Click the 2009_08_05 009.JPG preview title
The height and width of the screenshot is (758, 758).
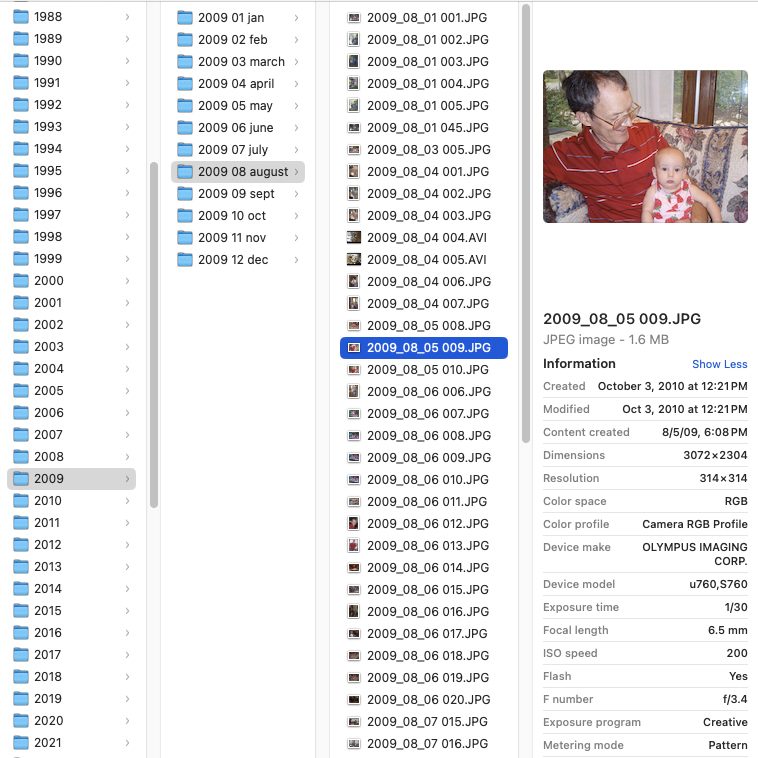click(x=622, y=319)
